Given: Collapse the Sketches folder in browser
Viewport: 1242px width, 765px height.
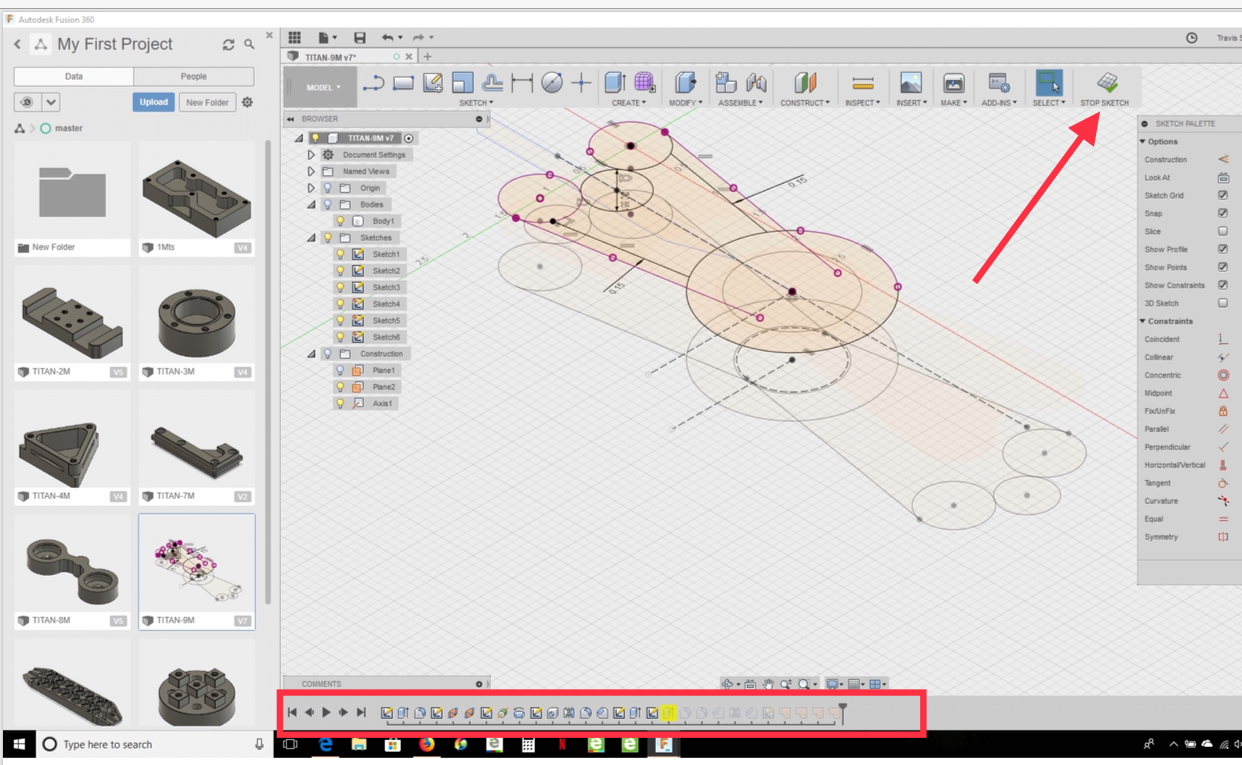Looking at the screenshot, I should pyautogui.click(x=312, y=238).
